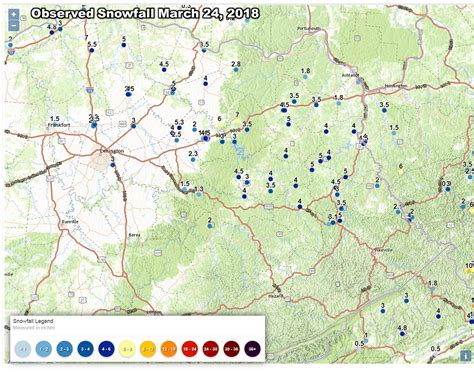
Task: Select the dark red 24 - 30 legend swatch
Action: [x=211, y=349]
